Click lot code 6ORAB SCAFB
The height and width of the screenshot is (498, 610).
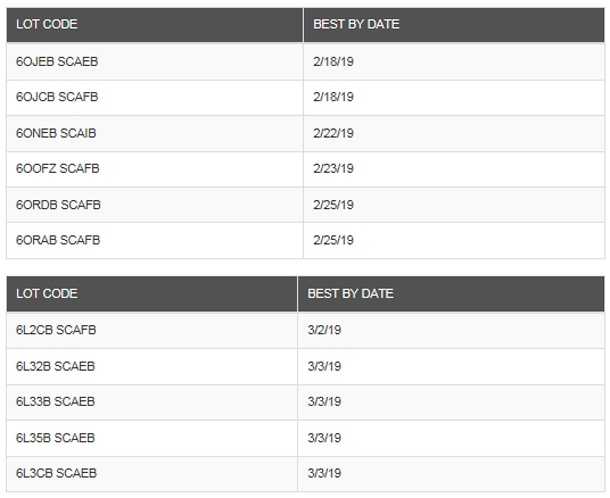click(x=58, y=240)
